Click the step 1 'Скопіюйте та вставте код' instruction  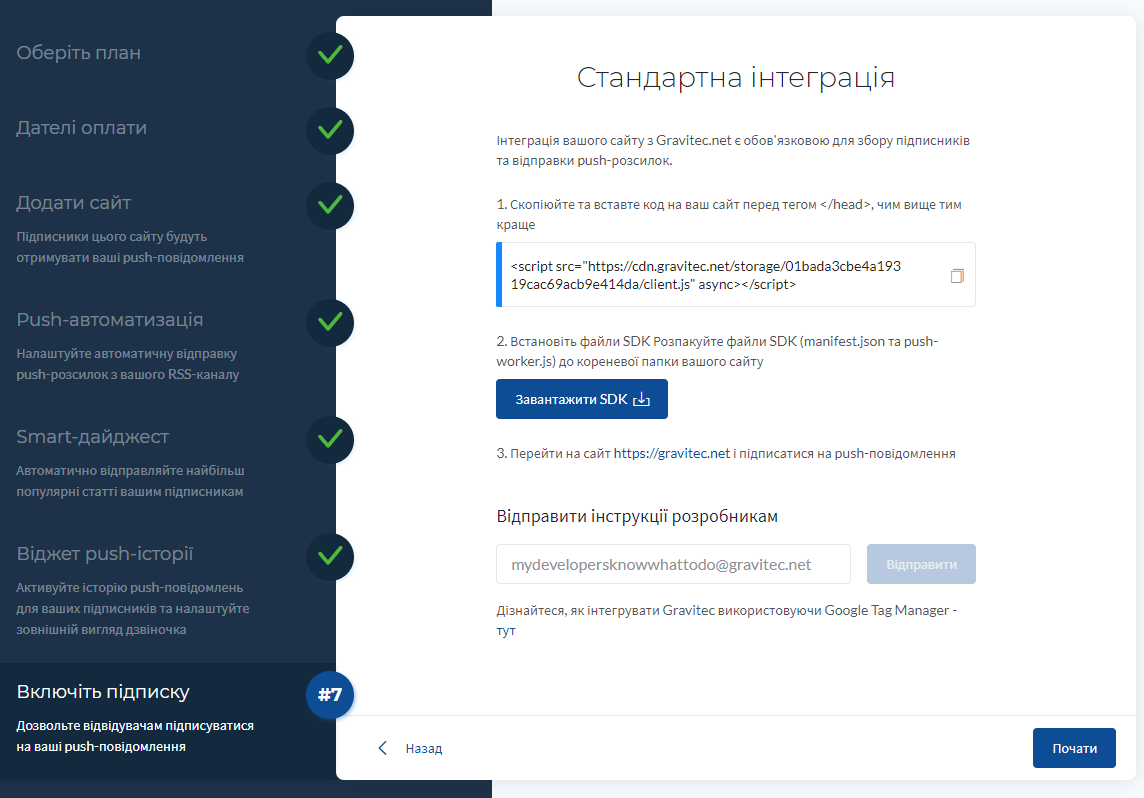(x=729, y=214)
